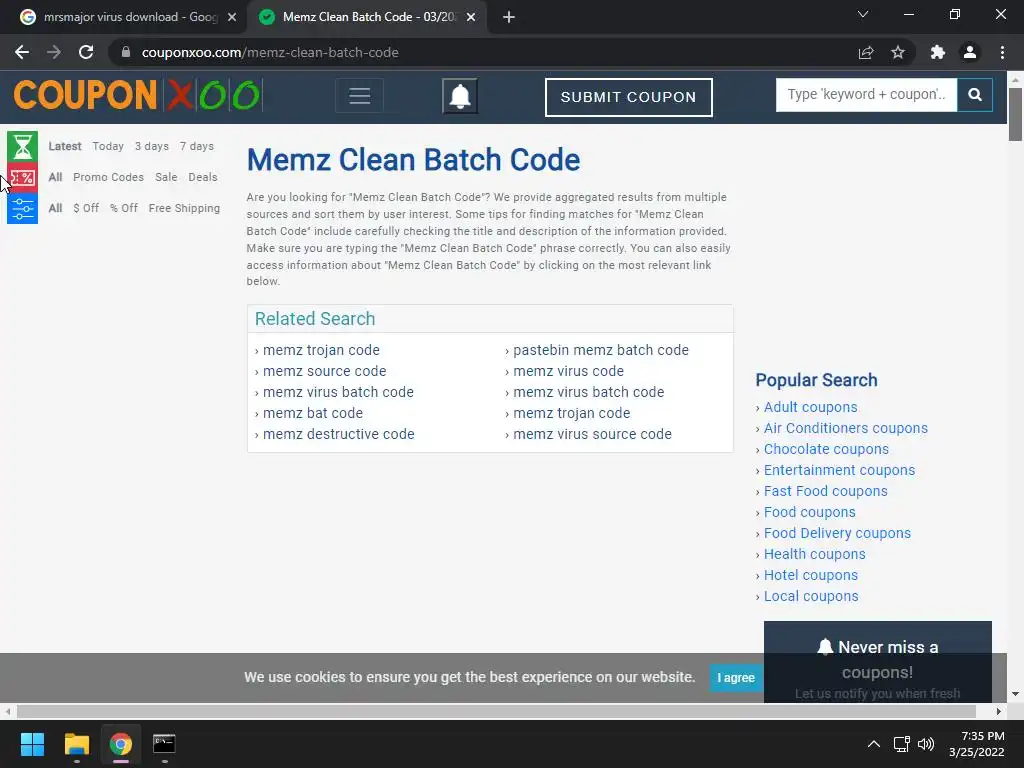Open Chocolate coupons link

[x=826, y=449]
